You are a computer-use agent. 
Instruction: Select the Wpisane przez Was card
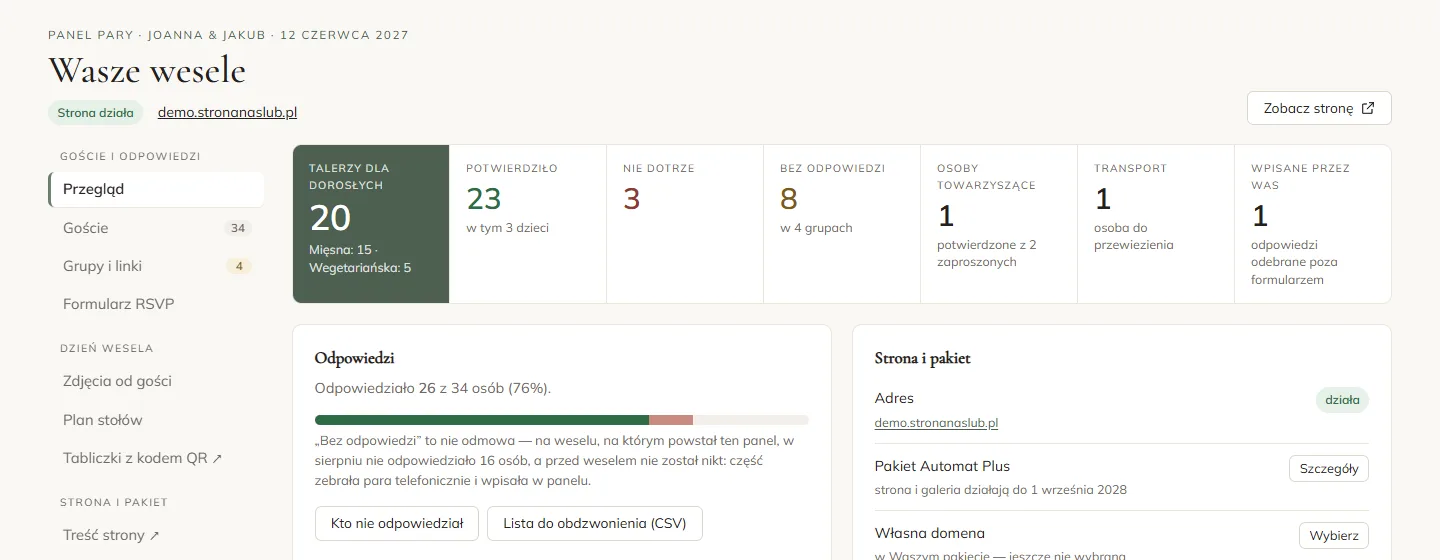click(1313, 224)
